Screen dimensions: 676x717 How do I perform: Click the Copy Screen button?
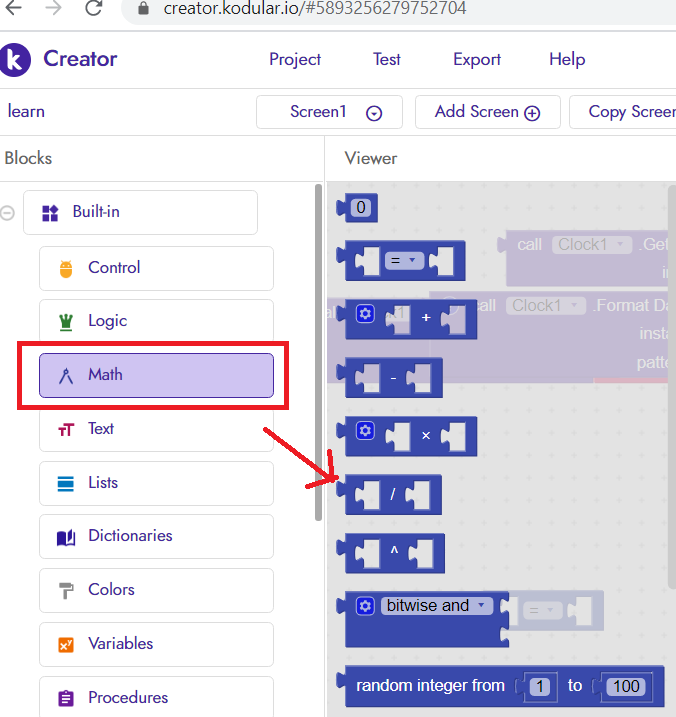coord(622,112)
